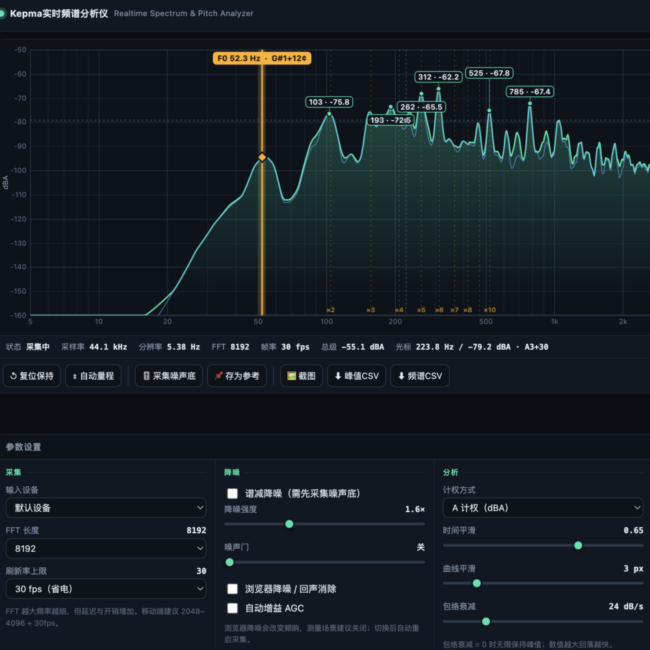The image size is (650, 650).
Task: Click the orange F0 52.3 Hz marker diamond
Action: (262, 157)
